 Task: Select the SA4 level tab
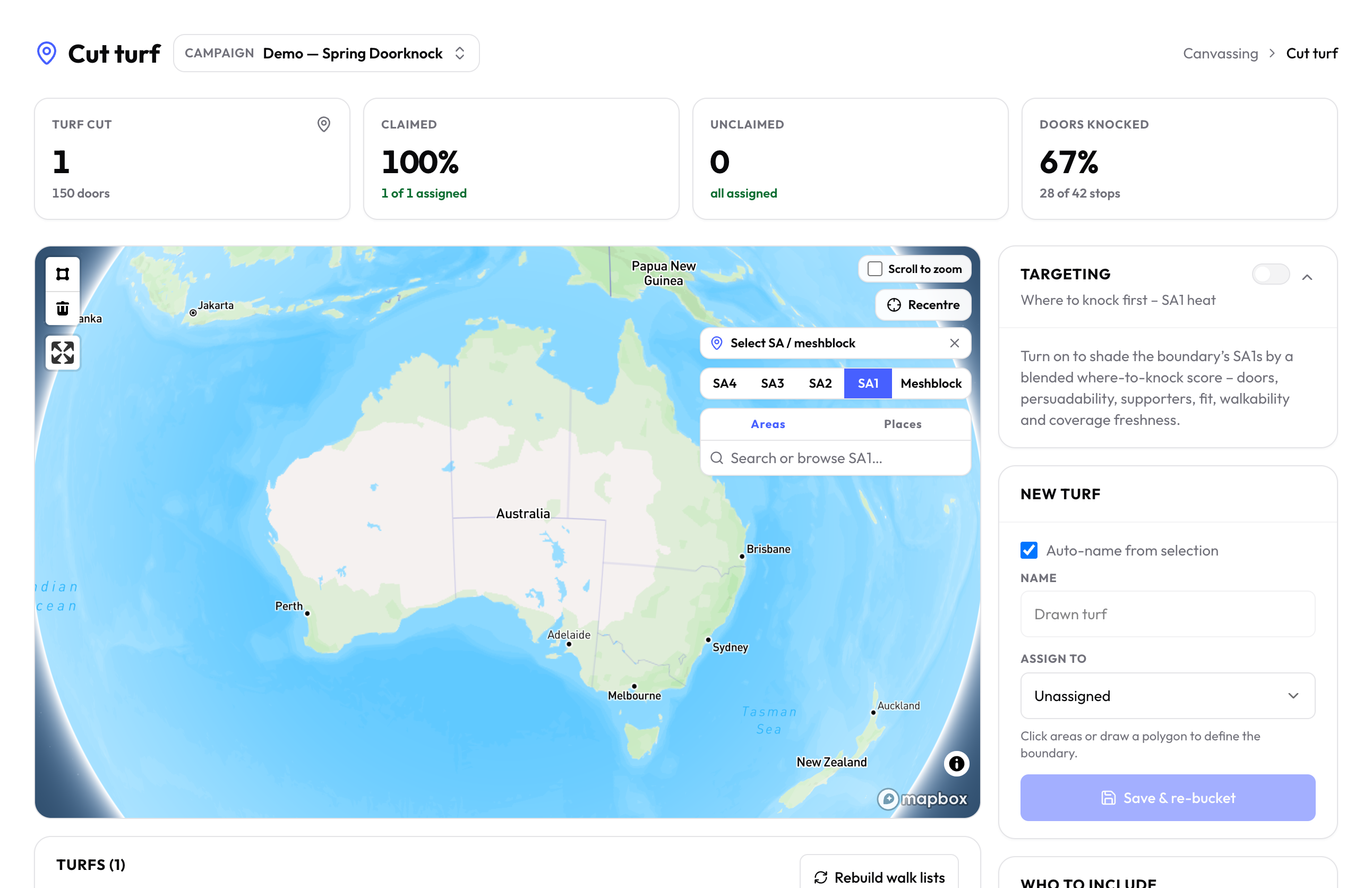725,383
